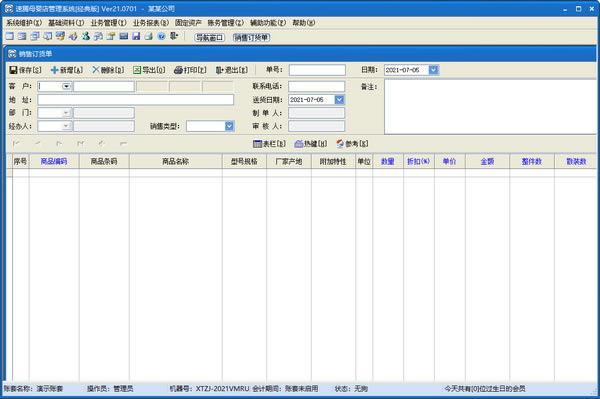
Task: Open the 日期 date picker dropdown
Action: 433,70
